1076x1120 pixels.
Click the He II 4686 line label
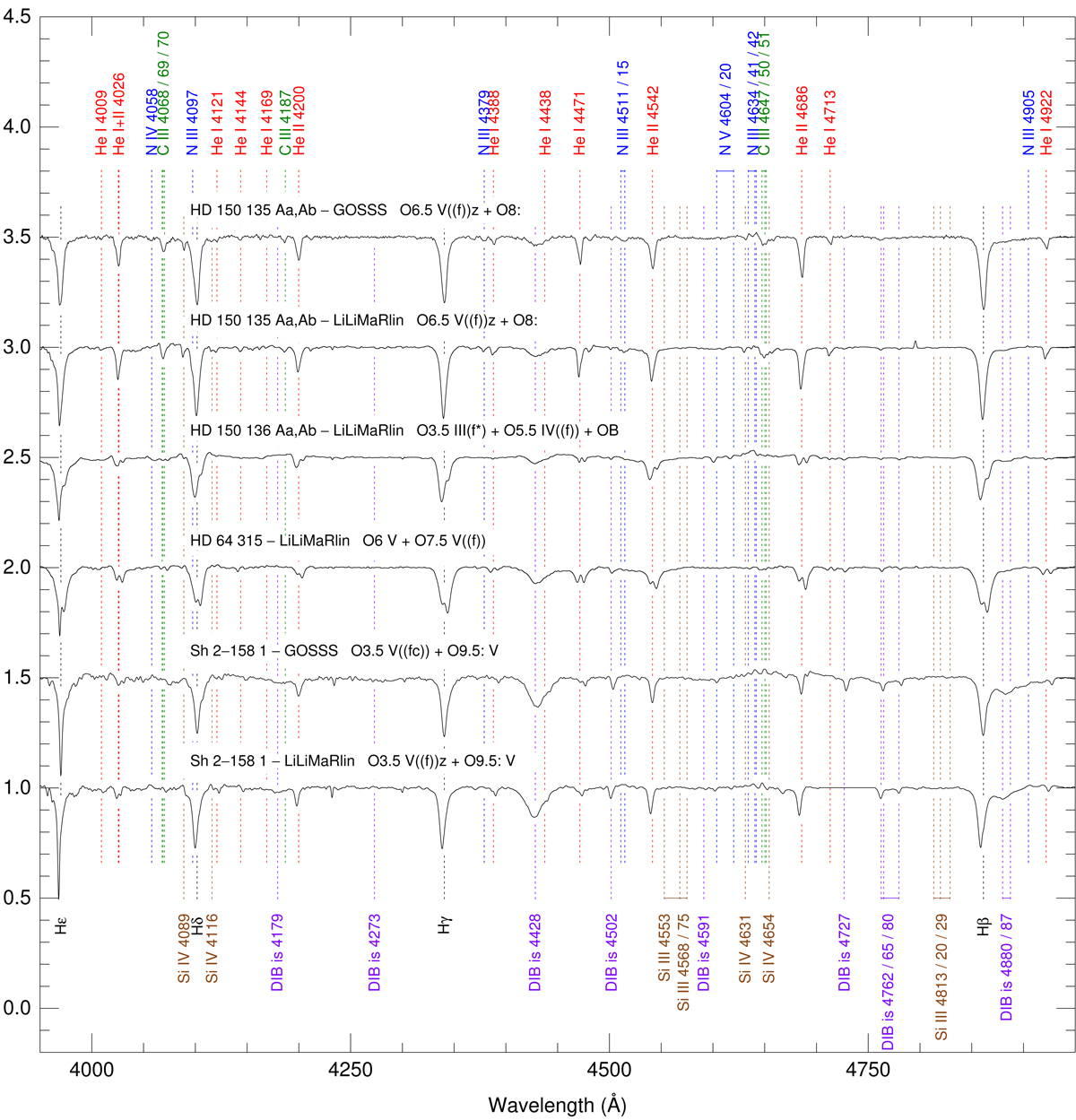pos(803,121)
